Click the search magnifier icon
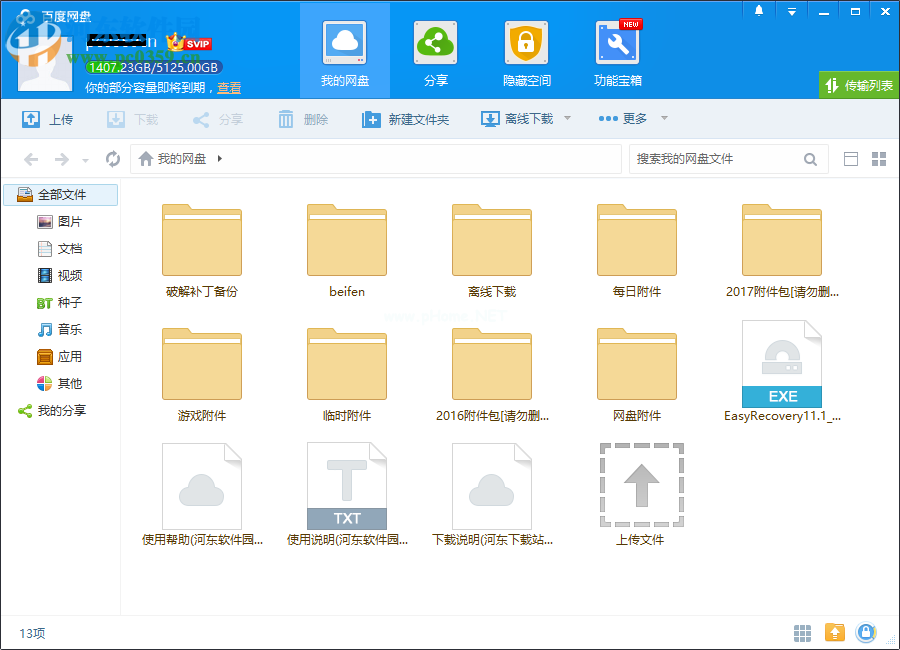 (x=810, y=159)
